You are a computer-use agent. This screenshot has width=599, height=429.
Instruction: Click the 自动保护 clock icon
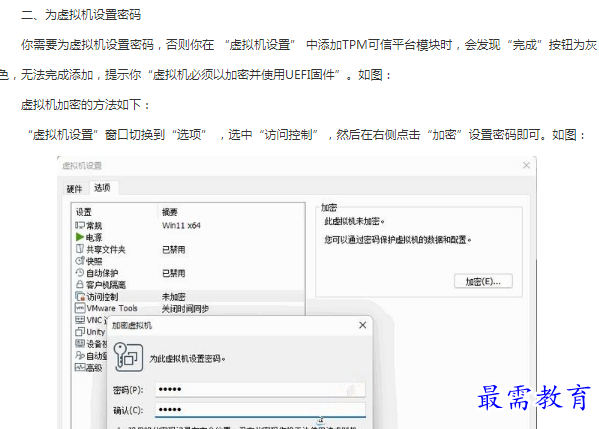point(79,273)
